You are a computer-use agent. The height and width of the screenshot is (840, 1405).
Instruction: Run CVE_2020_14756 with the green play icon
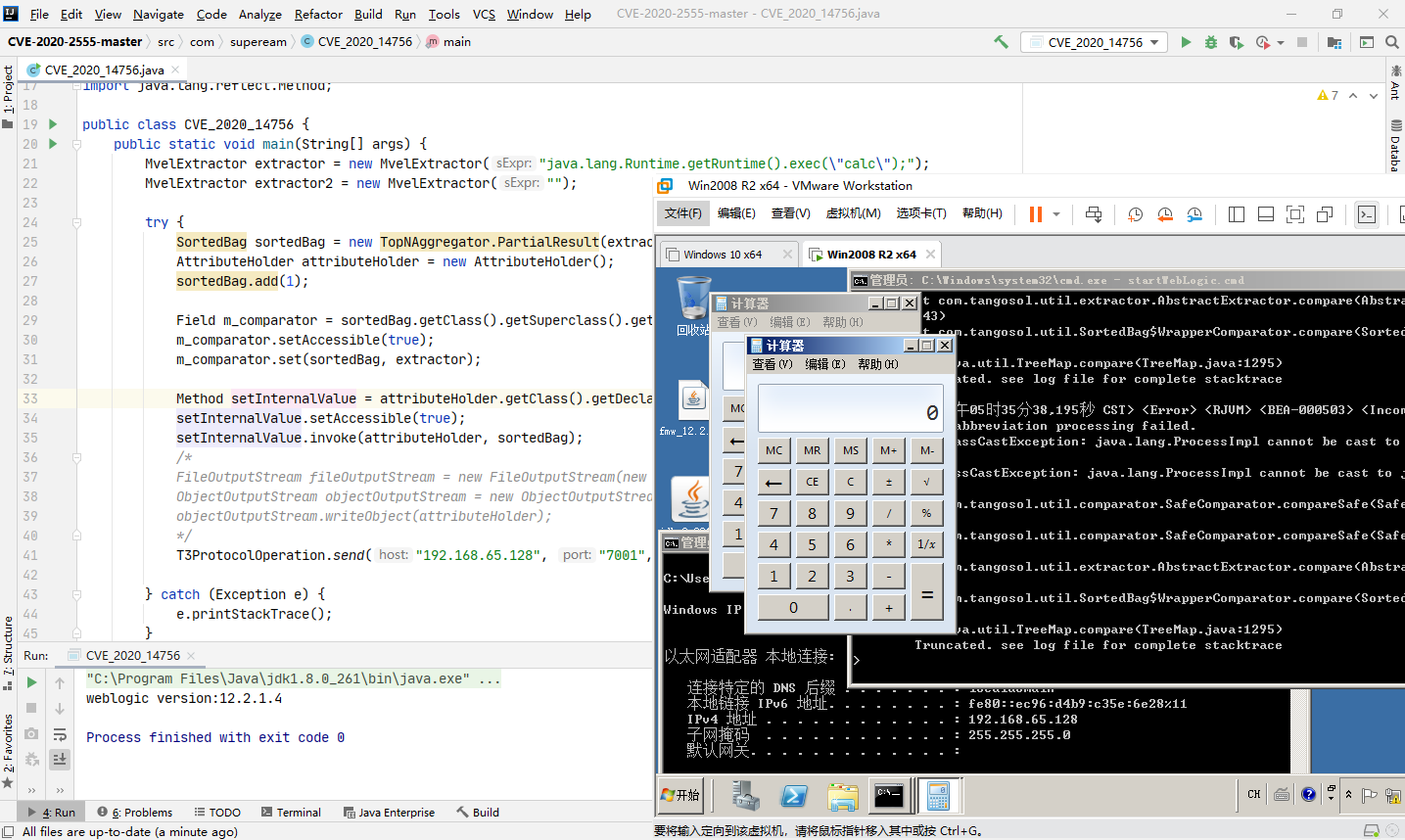(x=1186, y=42)
